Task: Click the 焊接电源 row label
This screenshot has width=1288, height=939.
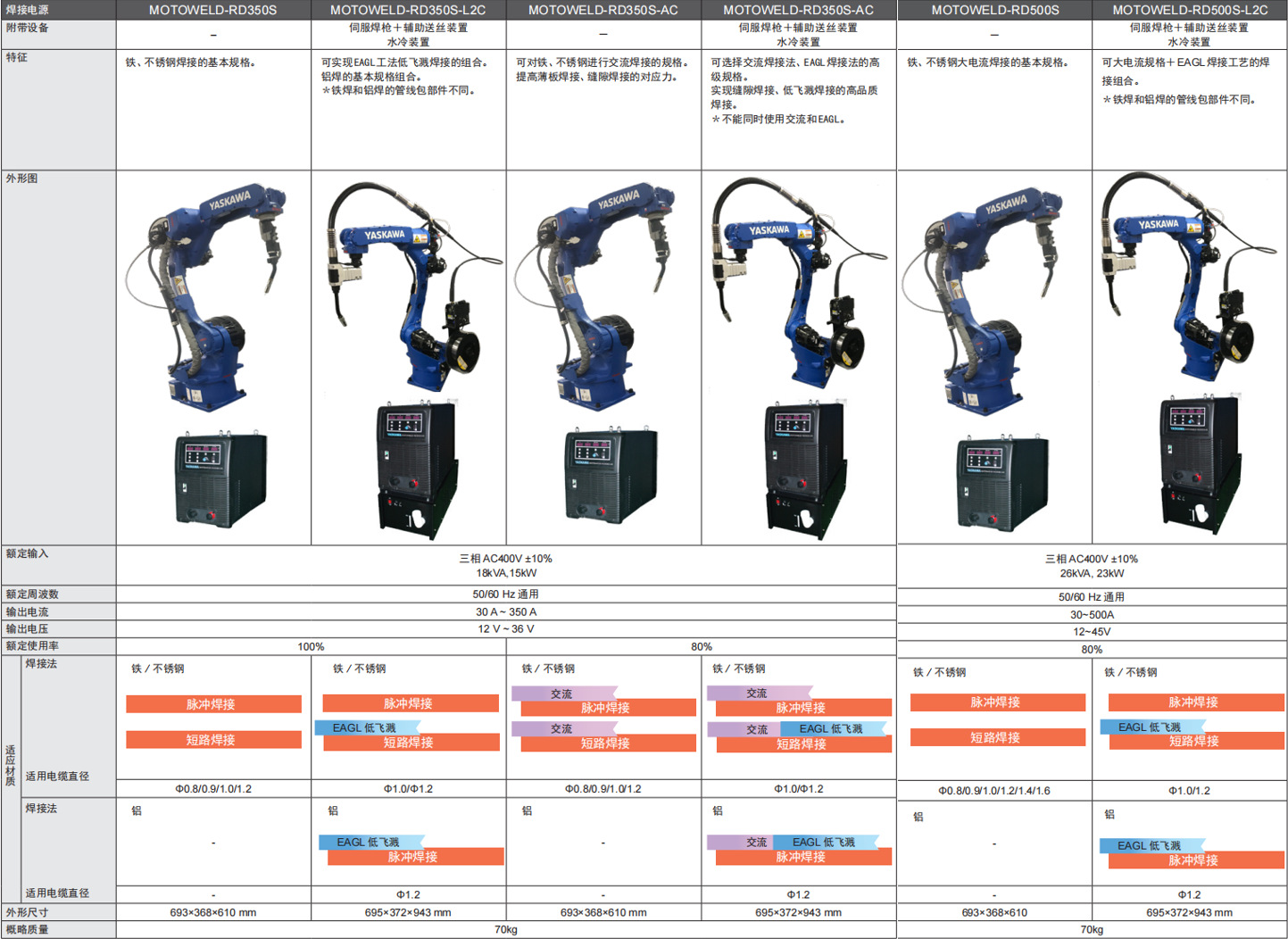Action: pos(28,10)
